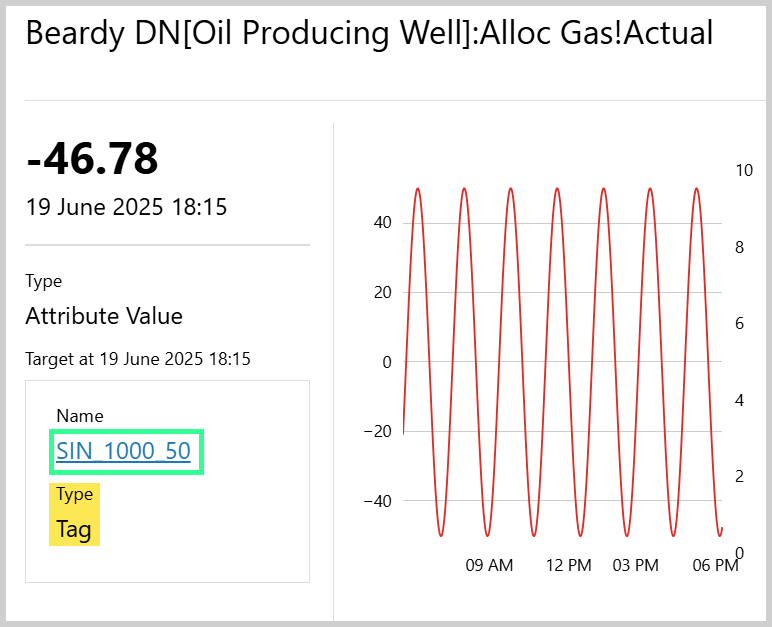Select the 06 PM time axis label
The image size is (772, 627).
715,566
